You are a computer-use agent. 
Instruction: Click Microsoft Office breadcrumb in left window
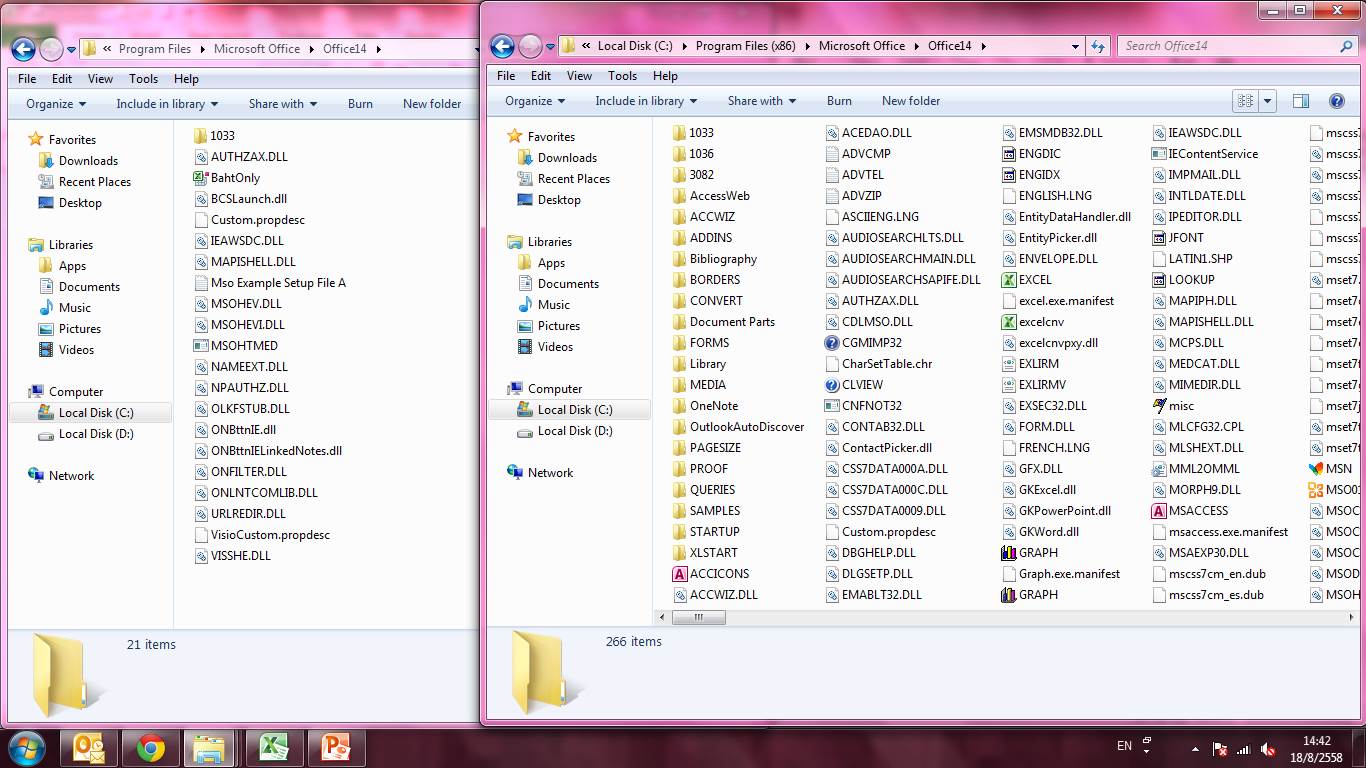[x=257, y=49]
